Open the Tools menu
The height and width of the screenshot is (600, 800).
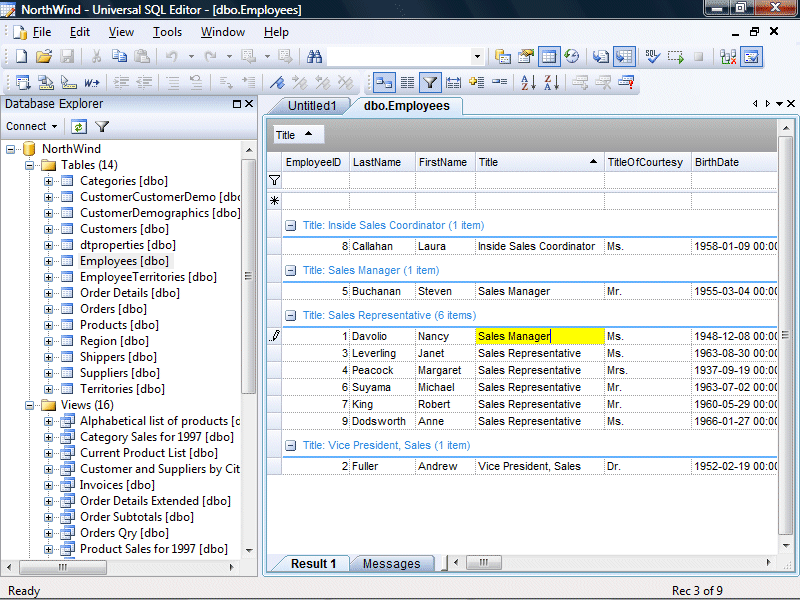(167, 32)
